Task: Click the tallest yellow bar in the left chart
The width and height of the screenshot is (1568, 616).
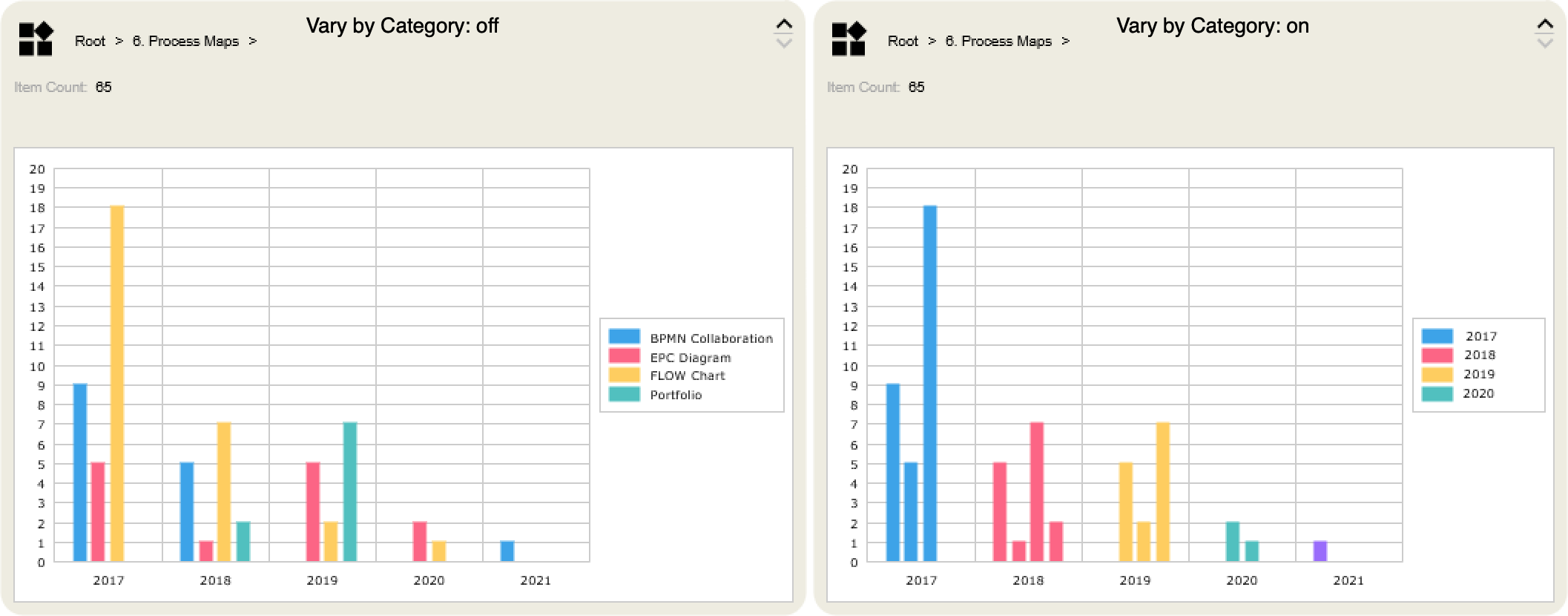Action: 117,384
